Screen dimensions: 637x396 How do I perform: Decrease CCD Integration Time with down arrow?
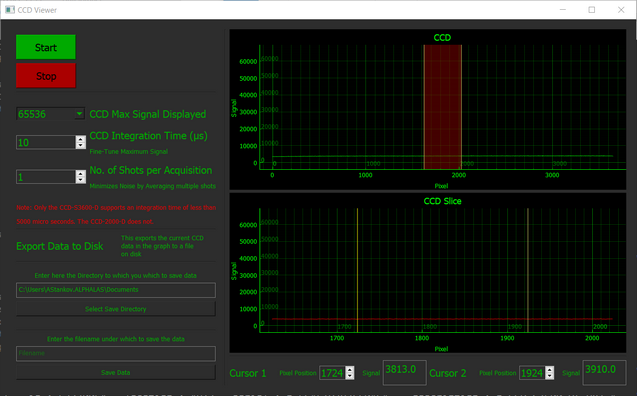point(80,145)
